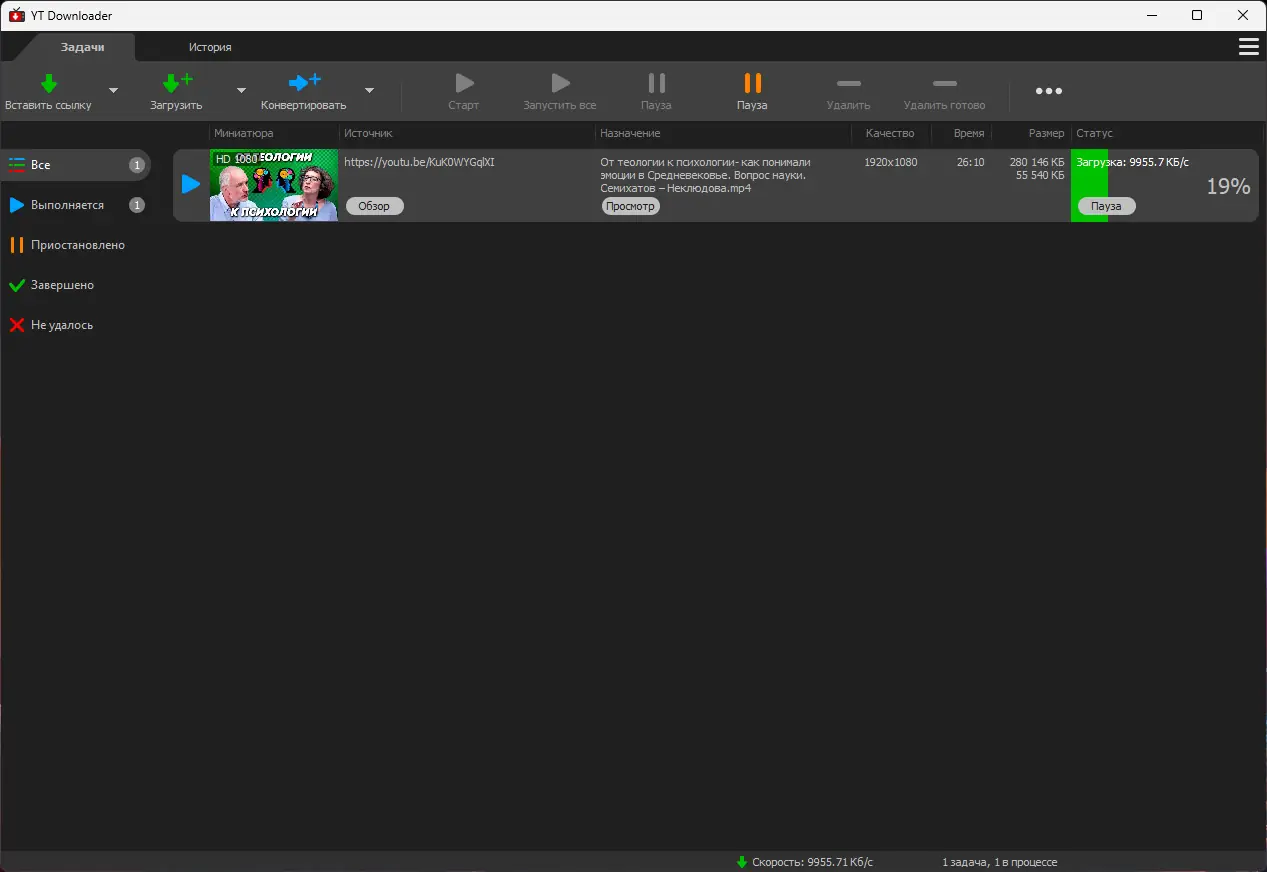Click the '1 задача, 1 в процессе' status text
Screen dimensions: 1267x872
click(999, 862)
